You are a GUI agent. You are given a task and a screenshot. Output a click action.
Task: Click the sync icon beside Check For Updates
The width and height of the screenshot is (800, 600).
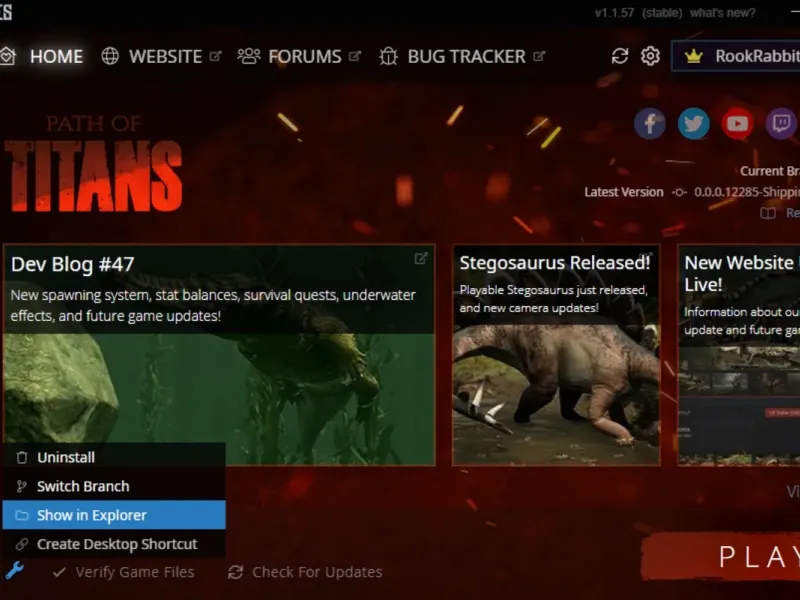pyautogui.click(x=235, y=572)
